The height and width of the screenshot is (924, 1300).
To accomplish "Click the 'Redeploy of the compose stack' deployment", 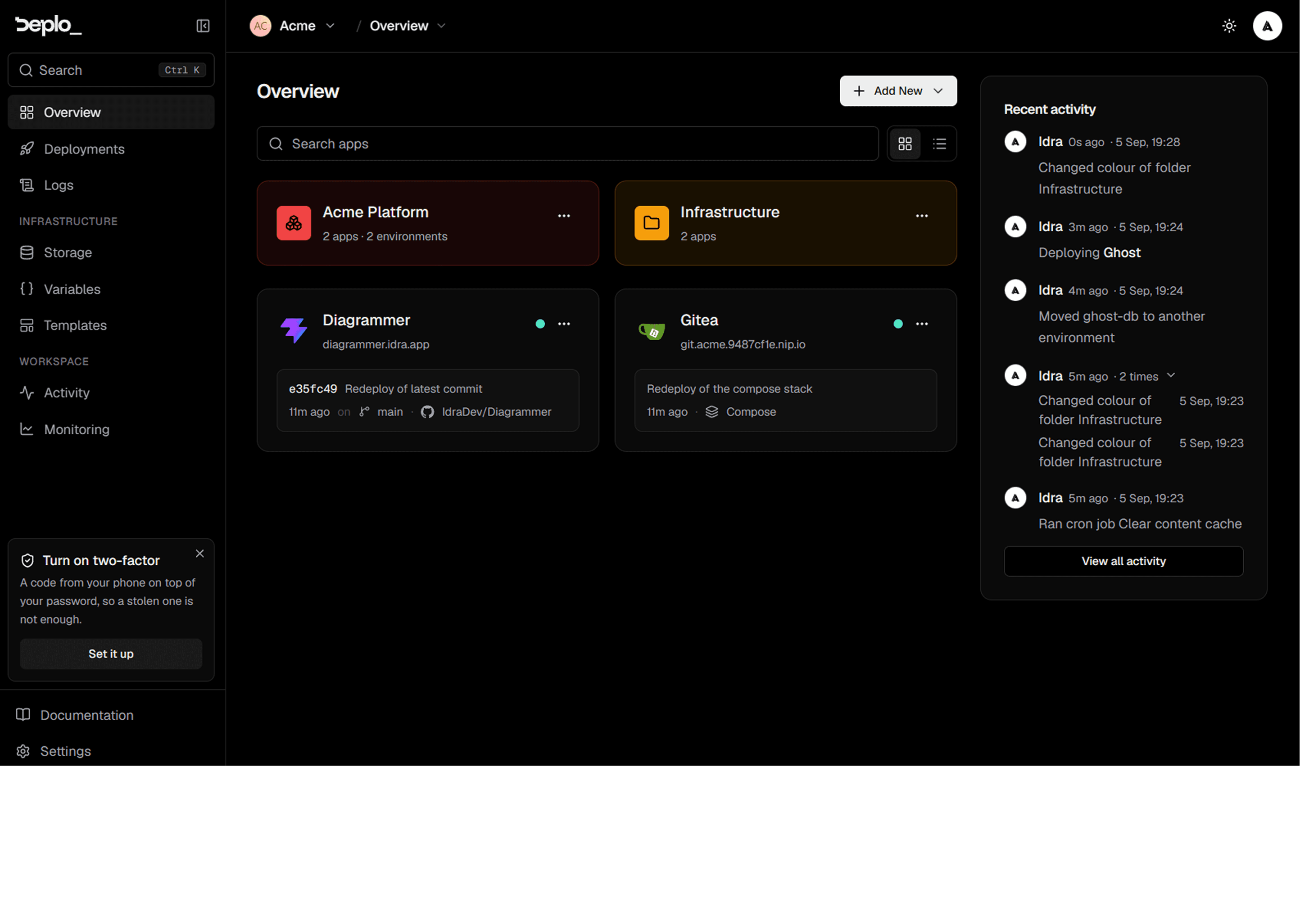I will click(x=729, y=389).
